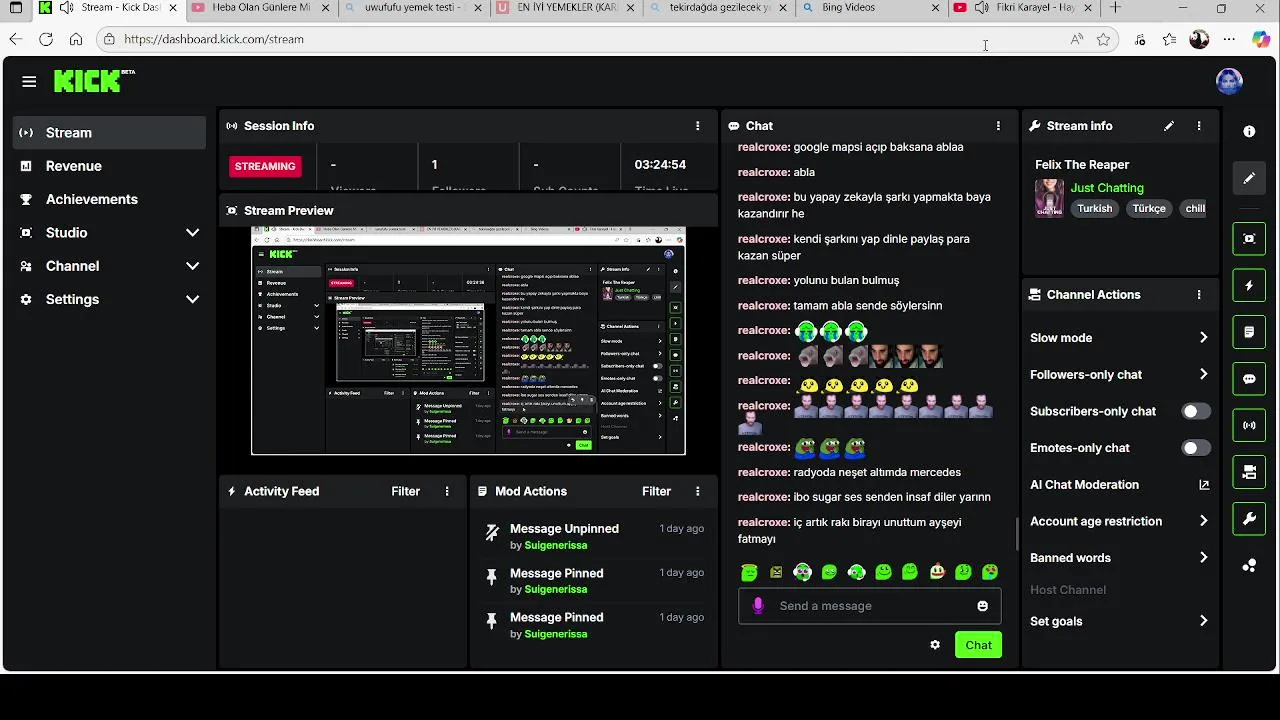Open the emoji picker in message box
This screenshot has height=720, width=1280.
coord(982,606)
